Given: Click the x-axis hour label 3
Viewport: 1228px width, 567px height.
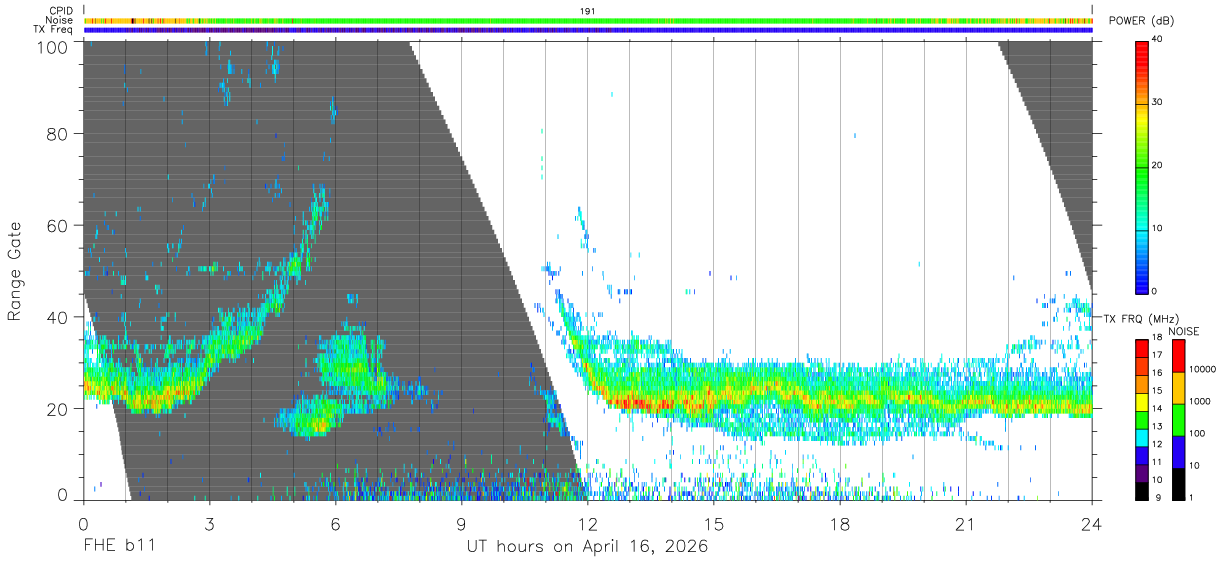Looking at the screenshot, I should (x=209, y=523).
